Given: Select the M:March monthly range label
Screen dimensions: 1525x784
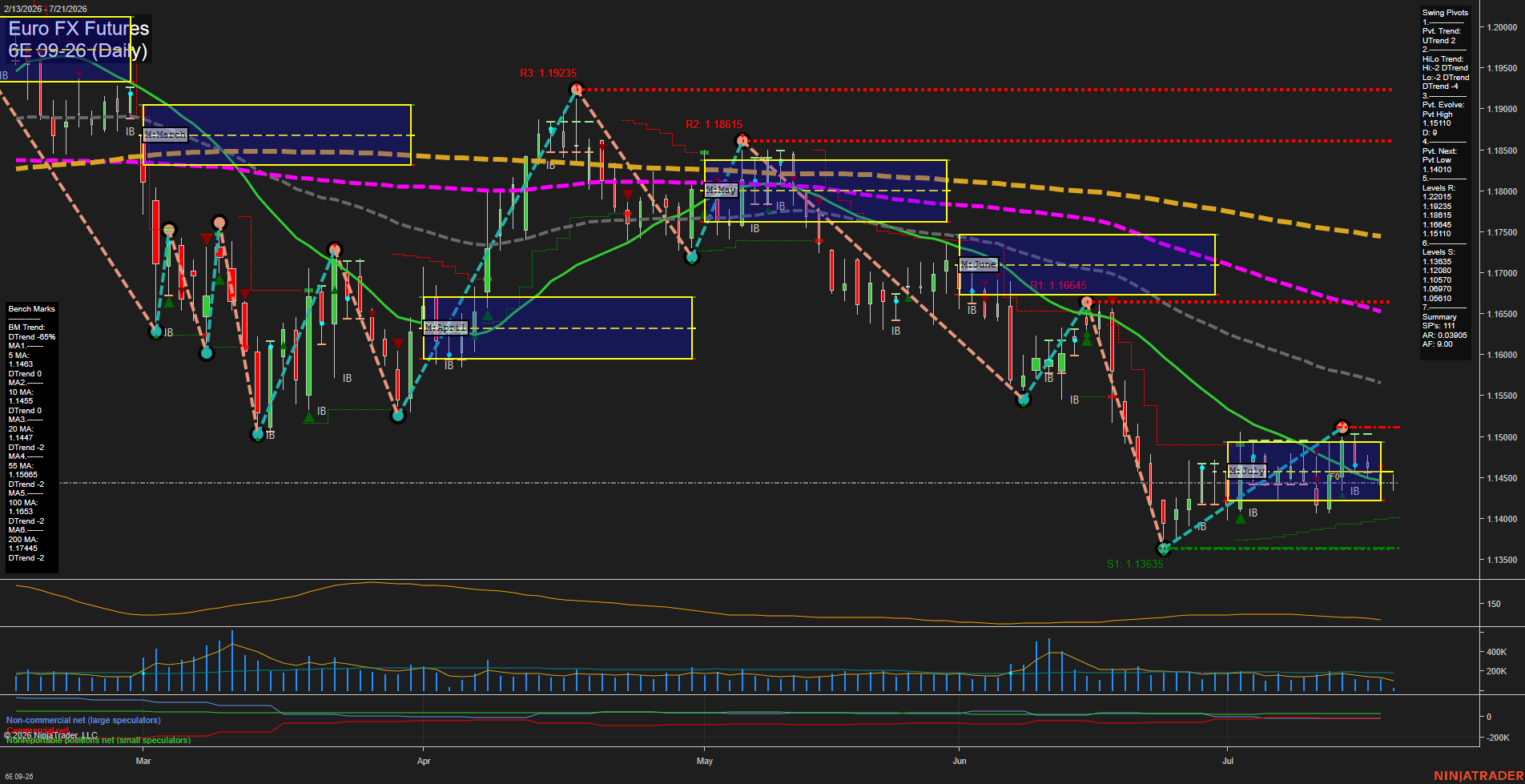Looking at the screenshot, I should (x=166, y=135).
